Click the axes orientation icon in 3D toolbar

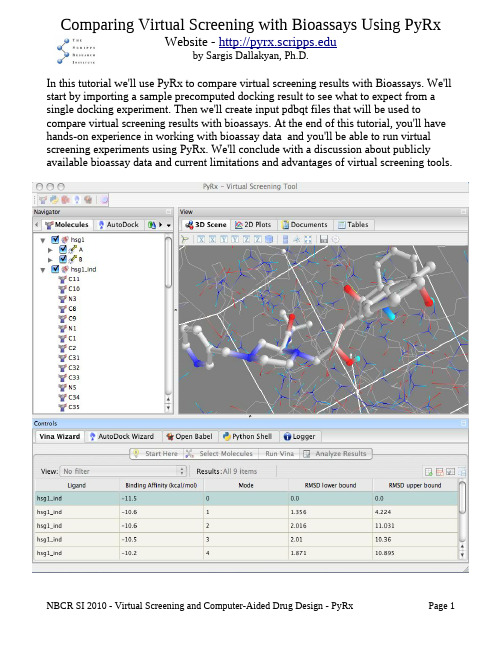pyautogui.click(x=296, y=239)
